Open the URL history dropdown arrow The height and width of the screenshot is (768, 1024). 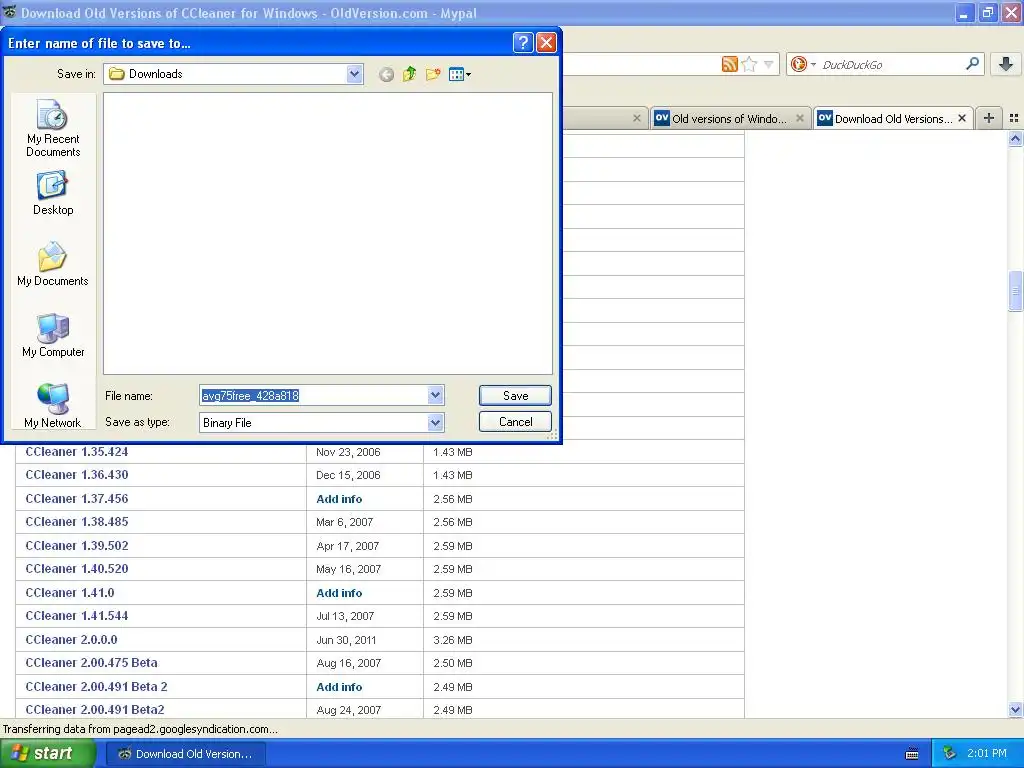pos(769,64)
